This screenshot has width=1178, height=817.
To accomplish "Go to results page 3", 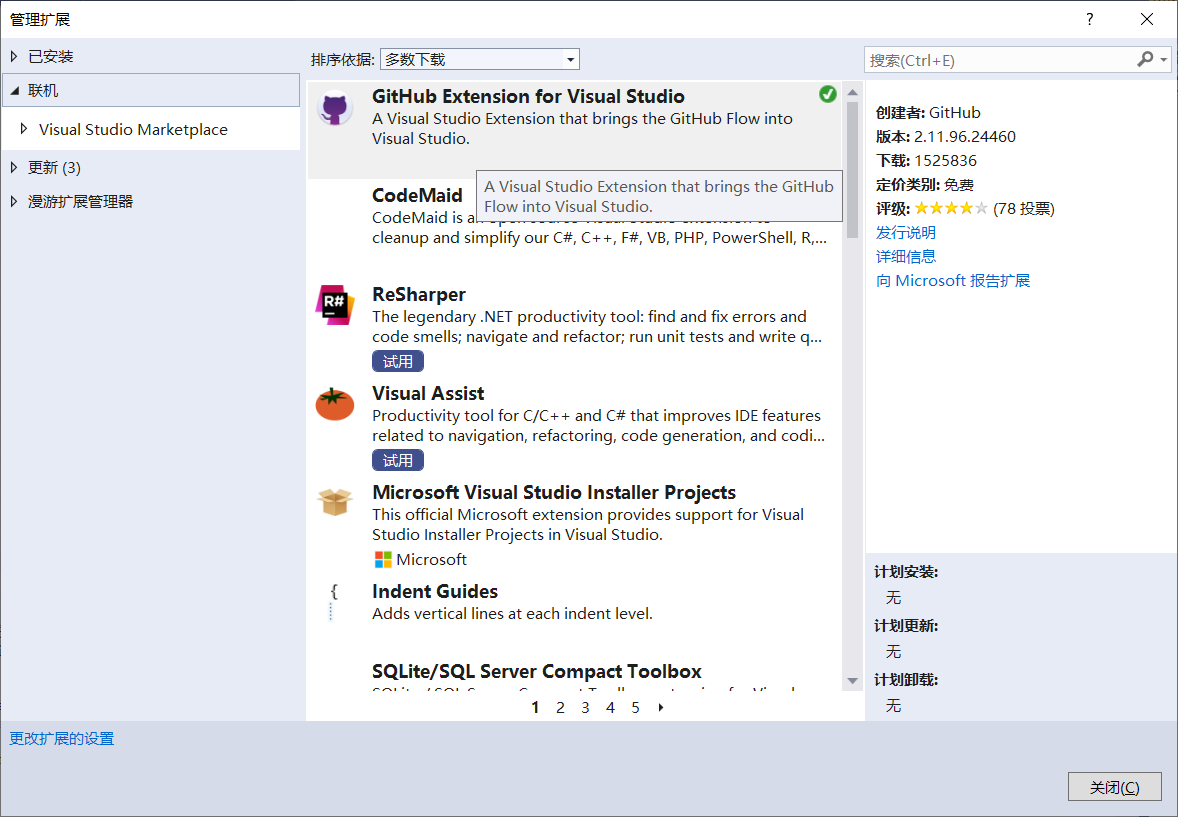I will click(x=584, y=707).
